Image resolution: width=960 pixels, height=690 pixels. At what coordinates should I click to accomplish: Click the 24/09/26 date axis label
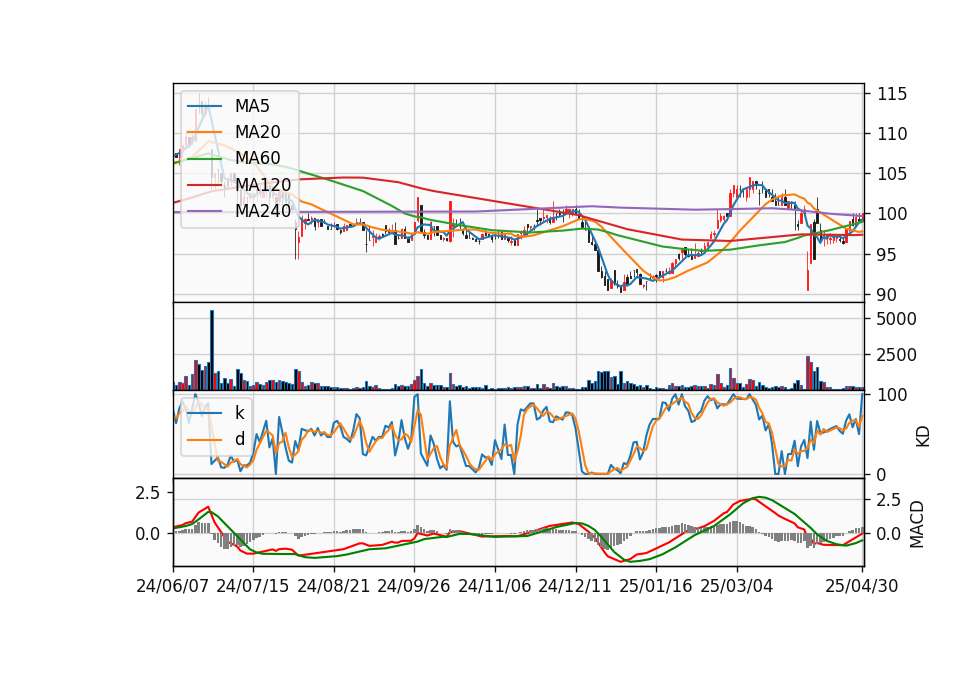414,586
